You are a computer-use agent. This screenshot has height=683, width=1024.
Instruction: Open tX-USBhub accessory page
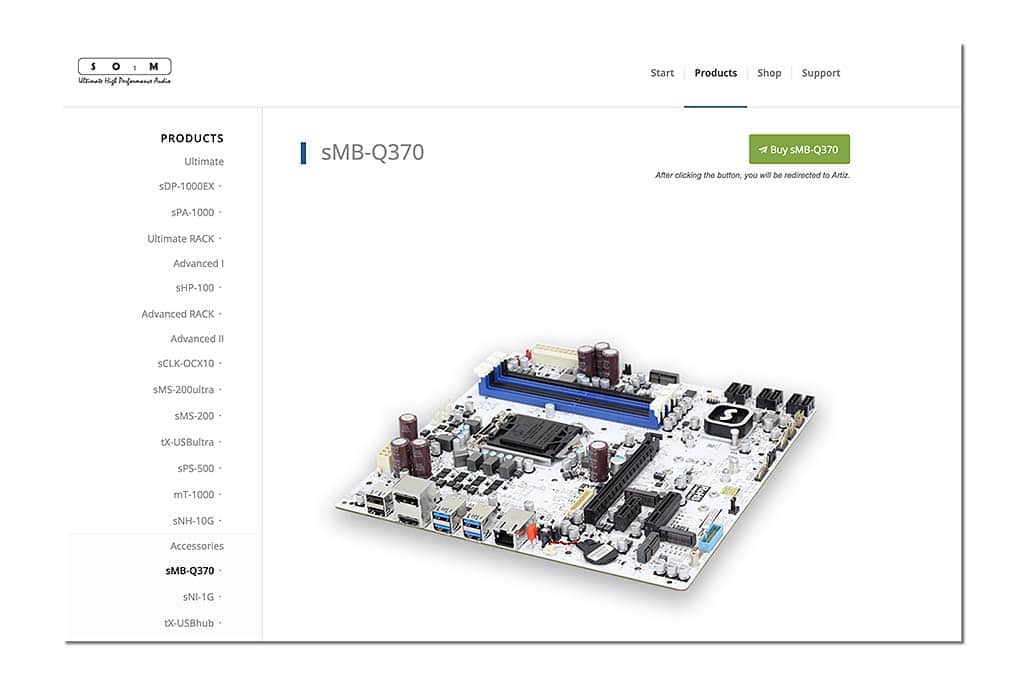[189, 623]
